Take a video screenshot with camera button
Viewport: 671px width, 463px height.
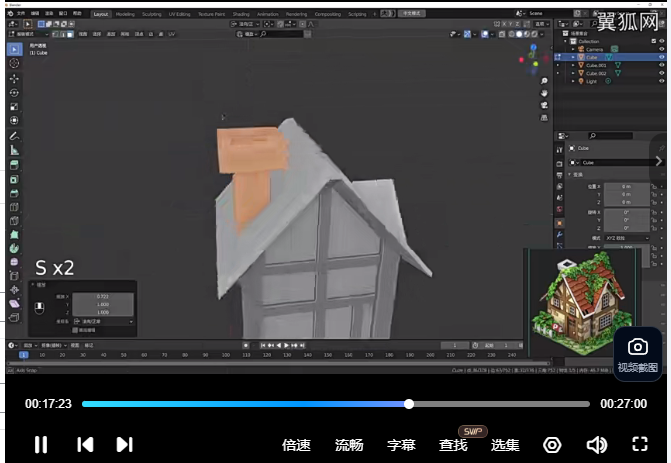click(637, 347)
